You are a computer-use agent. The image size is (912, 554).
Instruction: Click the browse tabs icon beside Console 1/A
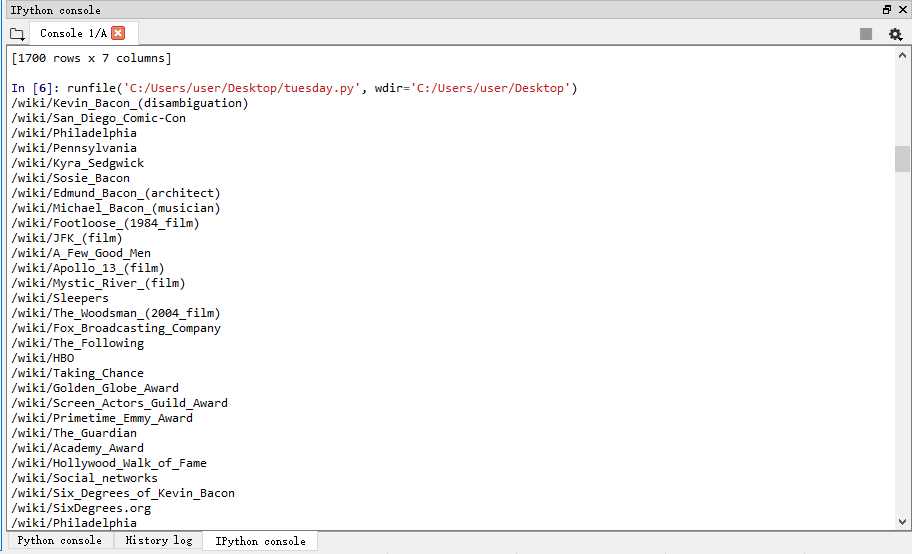pyautogui.click(x=17, y=34)
